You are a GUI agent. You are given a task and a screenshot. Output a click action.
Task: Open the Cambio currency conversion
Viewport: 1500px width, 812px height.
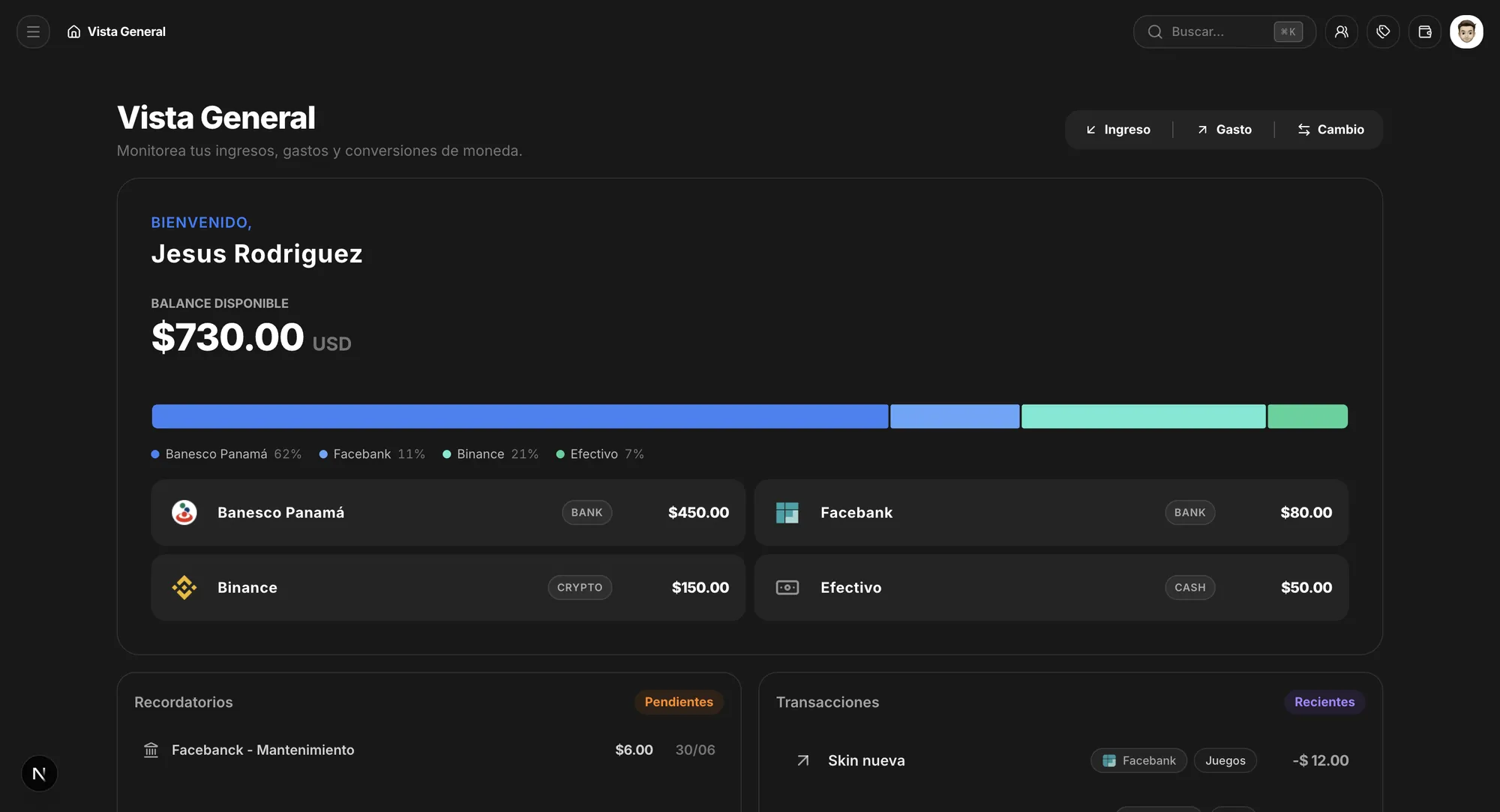tap(1330, 130)
